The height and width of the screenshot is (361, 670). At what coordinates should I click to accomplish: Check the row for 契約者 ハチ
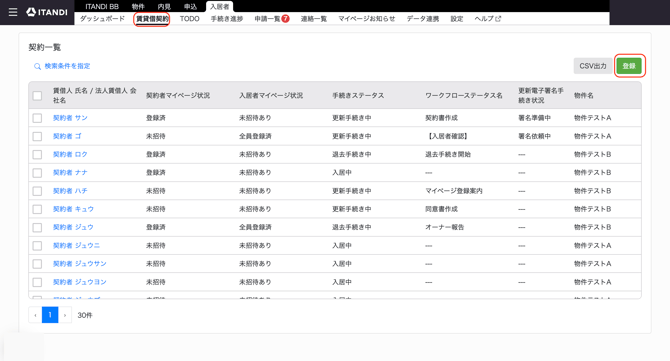37,191
